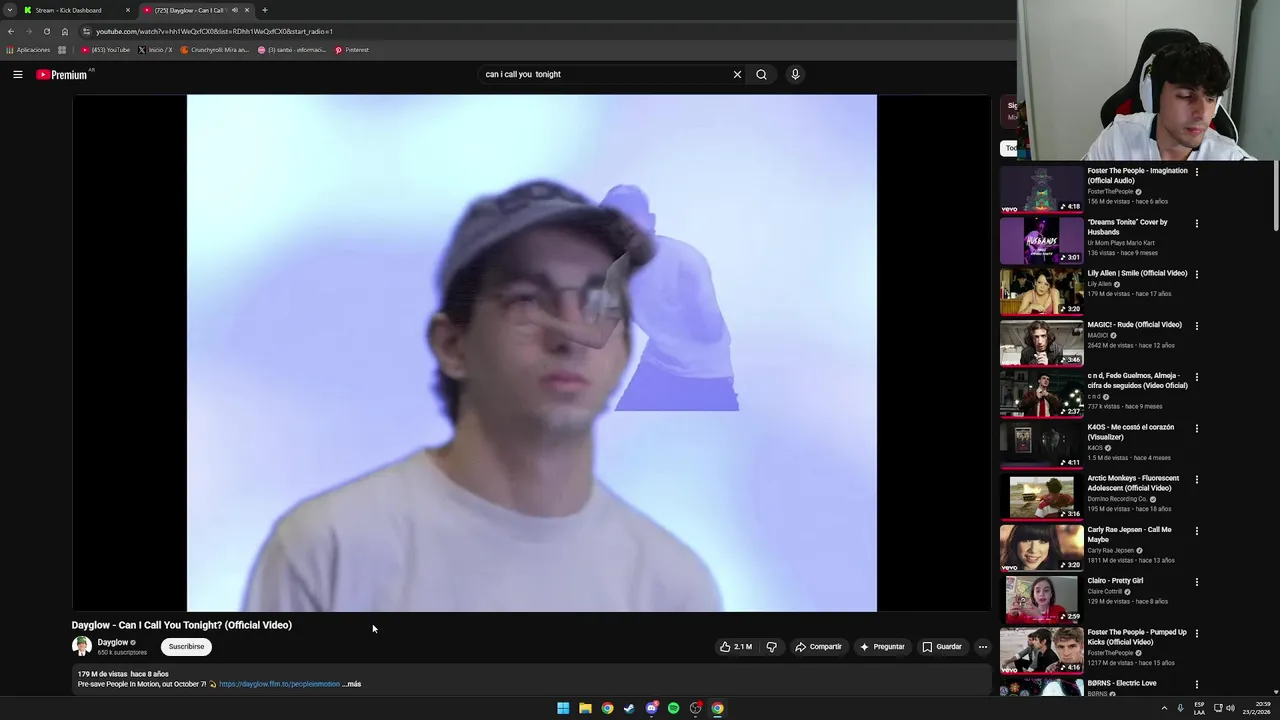Screen dimensions: 1280x720
Task: Open options menu for Dreams Tonite cover
Action: [1196, 223]
